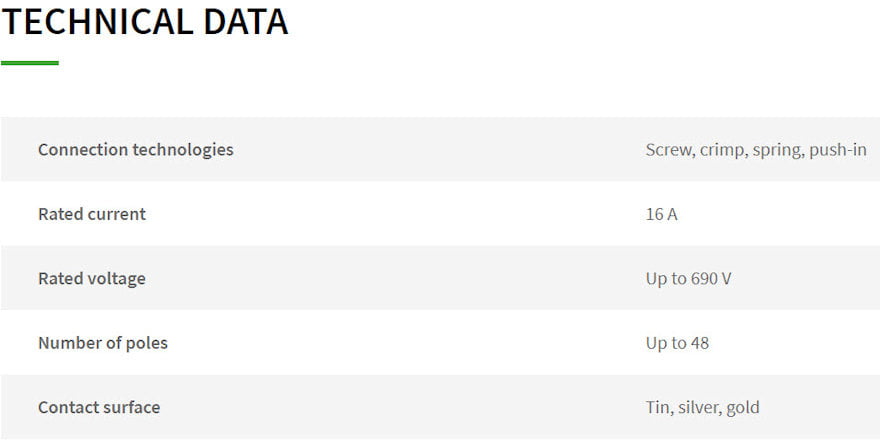Select the Connection technologies row label

click(135, 150)
